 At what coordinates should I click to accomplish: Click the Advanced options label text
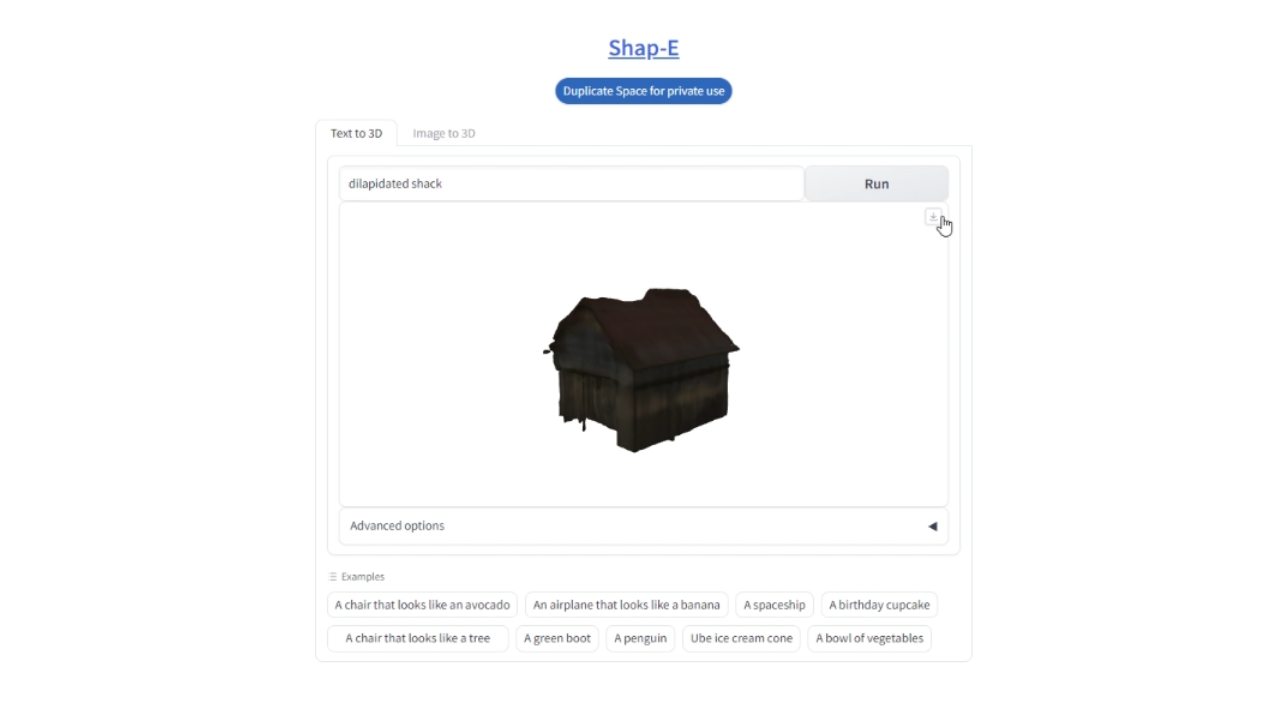[x=397, y=526]
